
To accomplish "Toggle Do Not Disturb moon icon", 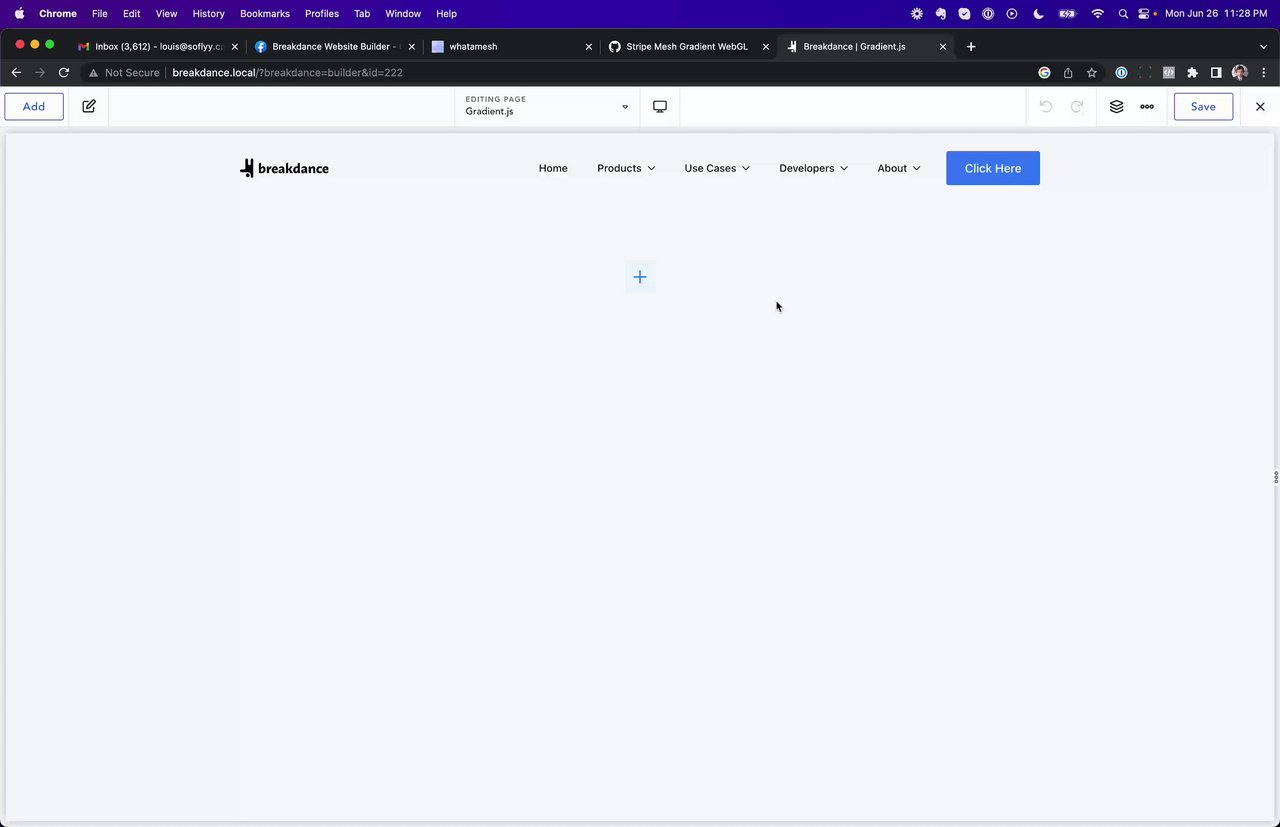I will [x=1039, y=14].
